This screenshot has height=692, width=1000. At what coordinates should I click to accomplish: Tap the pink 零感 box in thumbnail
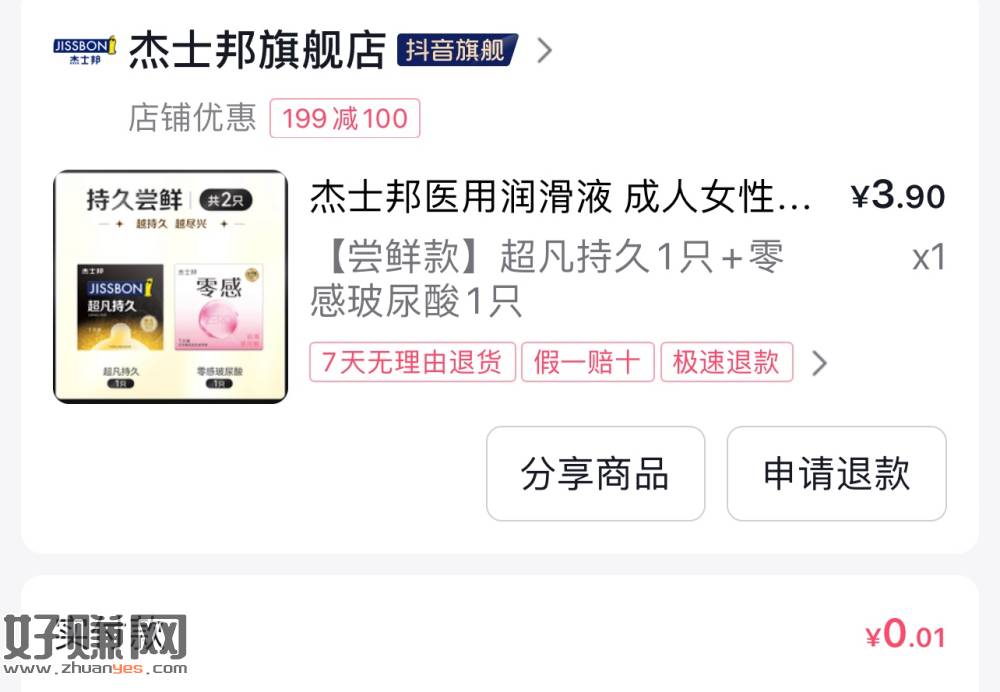[x=219, y=307]
